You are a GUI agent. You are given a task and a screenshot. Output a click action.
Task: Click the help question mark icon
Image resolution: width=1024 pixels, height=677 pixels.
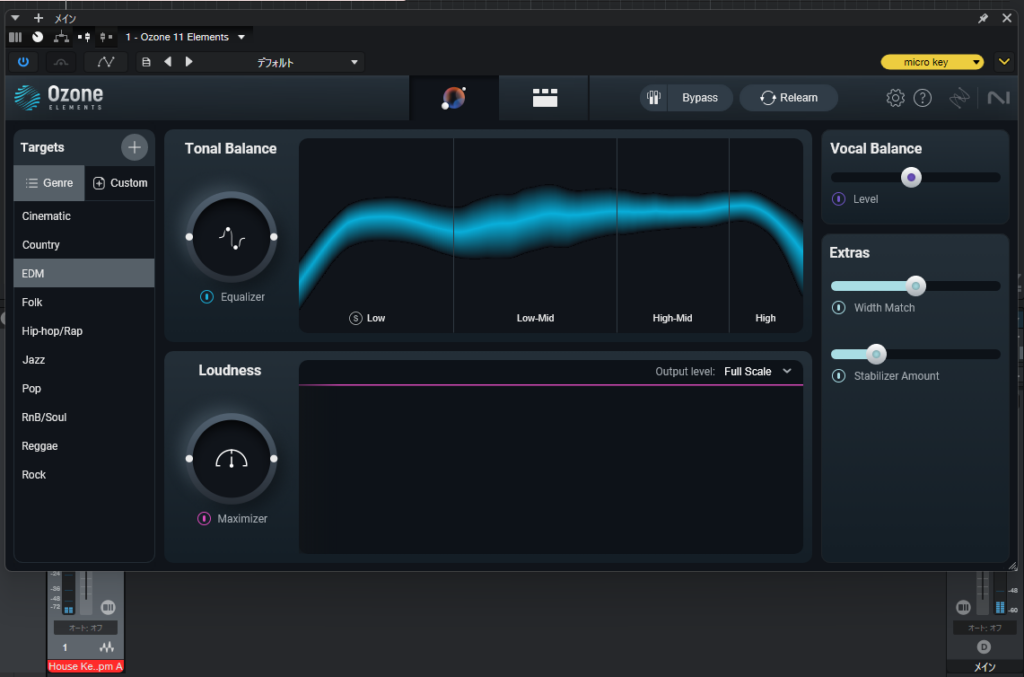(x=923, y=98)
